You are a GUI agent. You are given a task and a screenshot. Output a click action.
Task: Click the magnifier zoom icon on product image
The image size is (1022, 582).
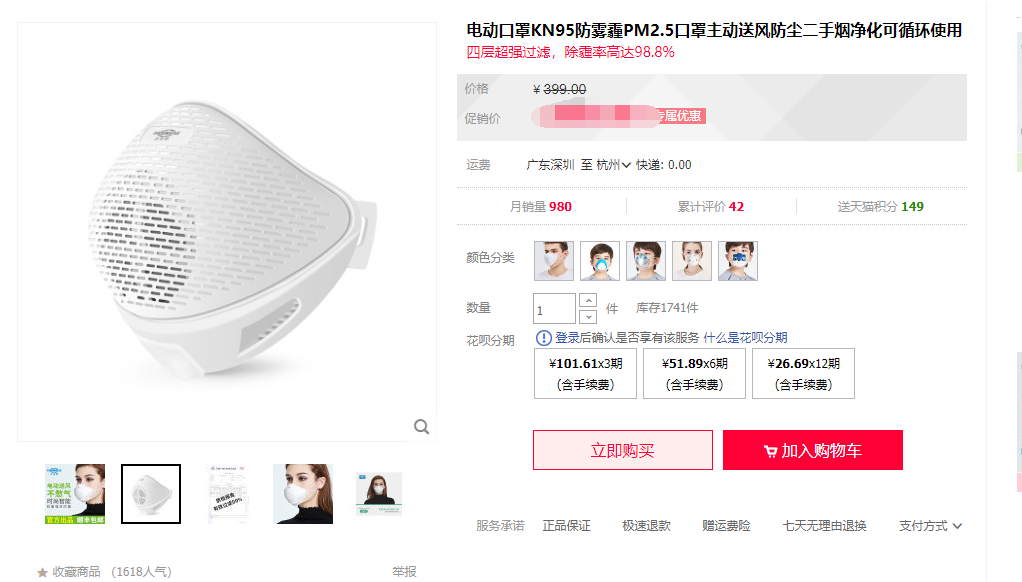click(422, 427)
